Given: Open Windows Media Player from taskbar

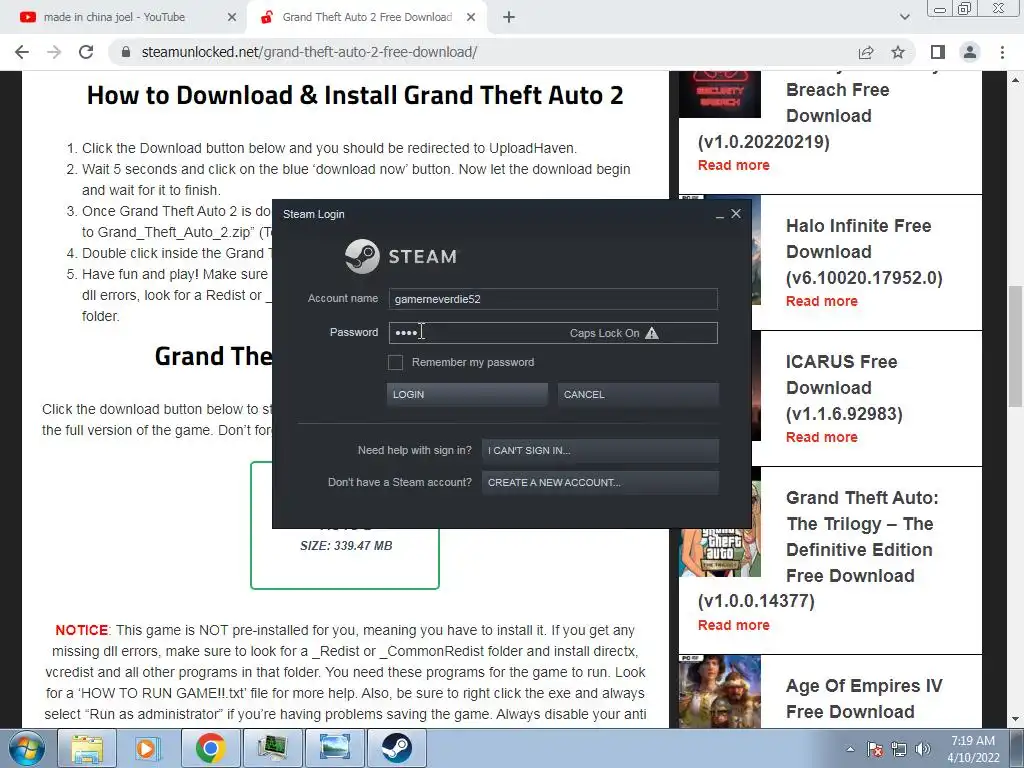Looking at the screenshot, I should click(x=148, y=748).
